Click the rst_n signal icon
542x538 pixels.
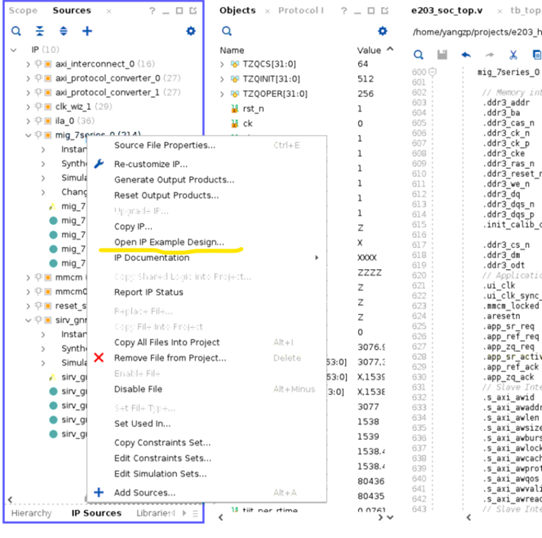tap(235, 109)
